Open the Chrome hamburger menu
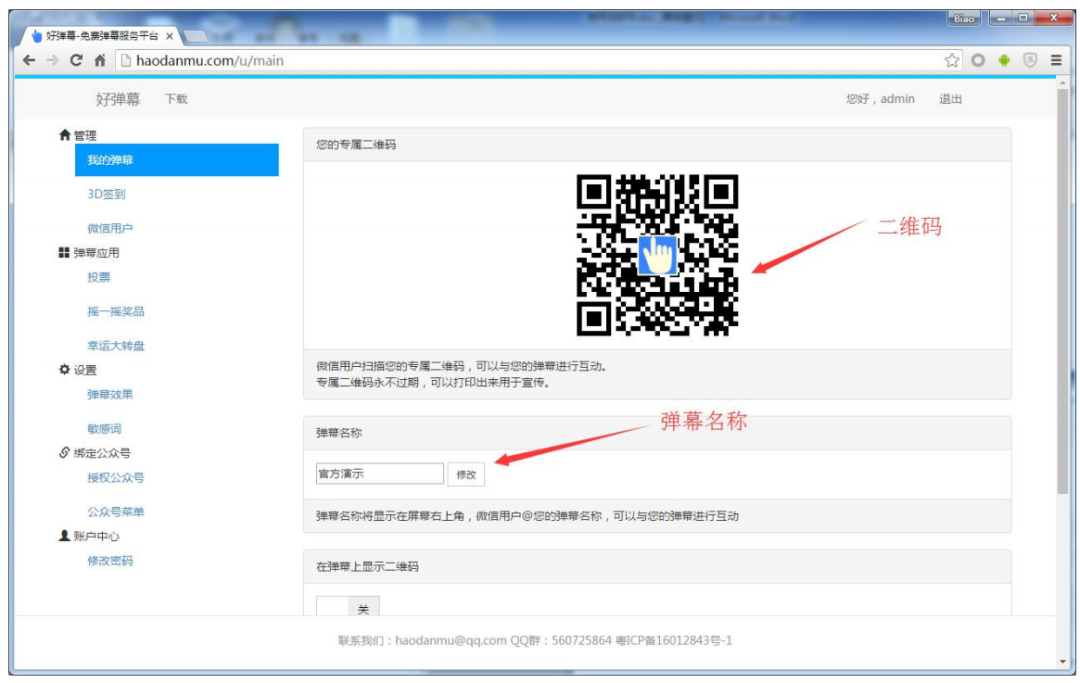 [1056, 61]
